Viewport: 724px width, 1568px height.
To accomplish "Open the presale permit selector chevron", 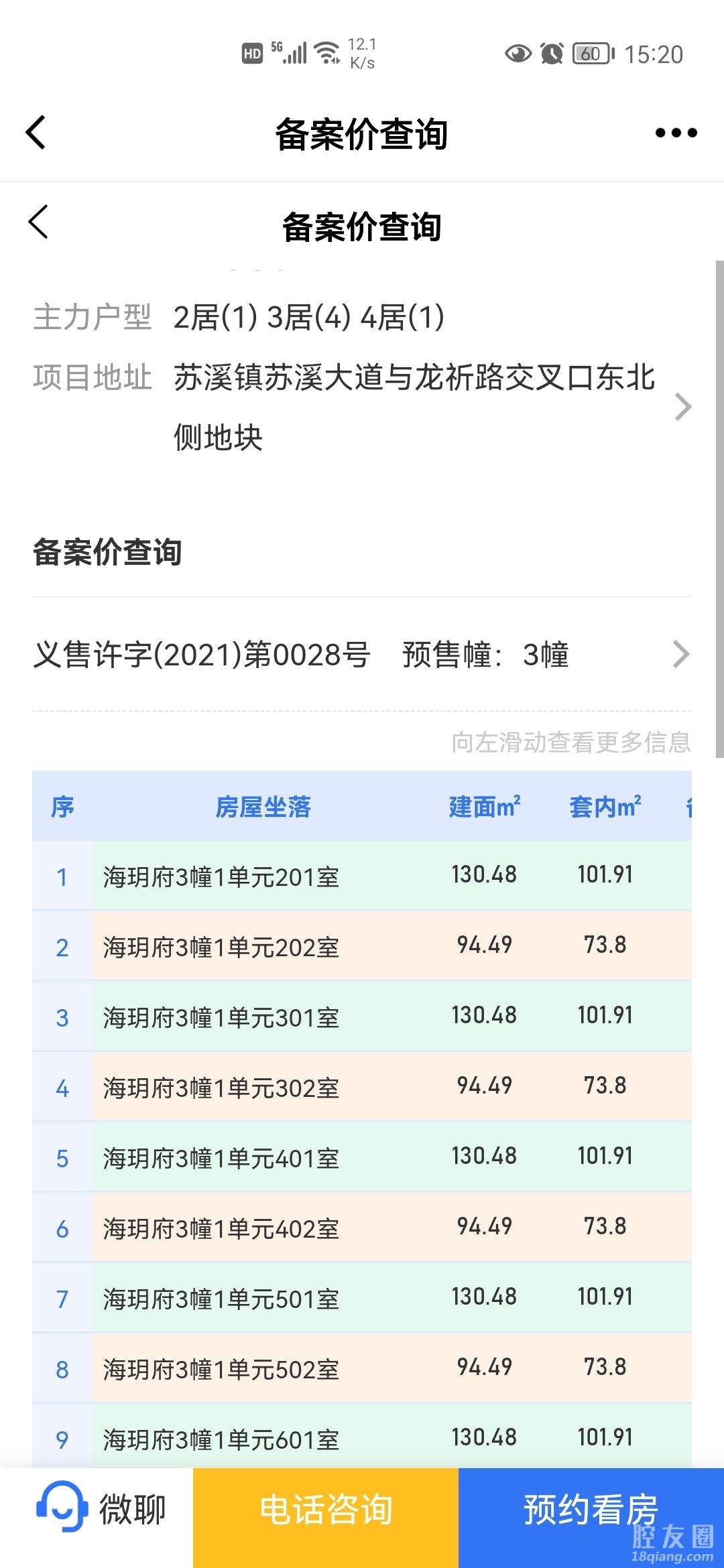I will (x=681, y=655).
